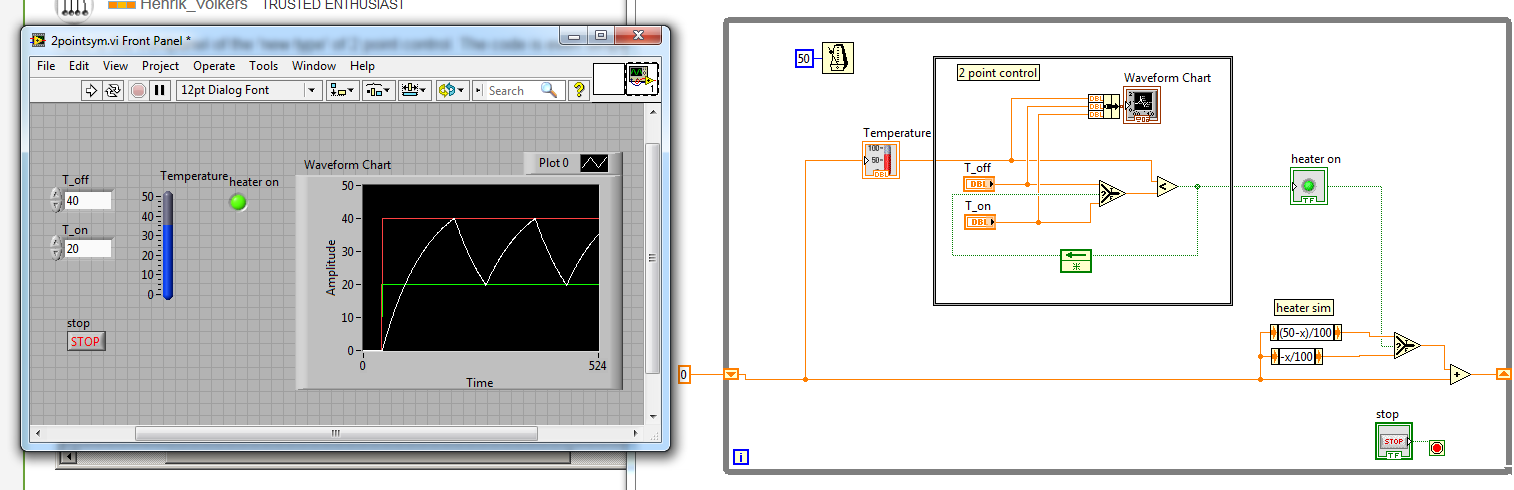Click the Temperature terminal on block diagram
The height and width of the screenshot is (490, 1514).
pos(880,159)
